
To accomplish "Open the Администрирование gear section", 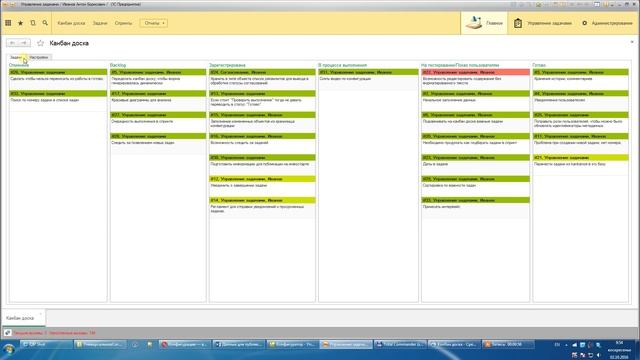I will click(607, 23).
